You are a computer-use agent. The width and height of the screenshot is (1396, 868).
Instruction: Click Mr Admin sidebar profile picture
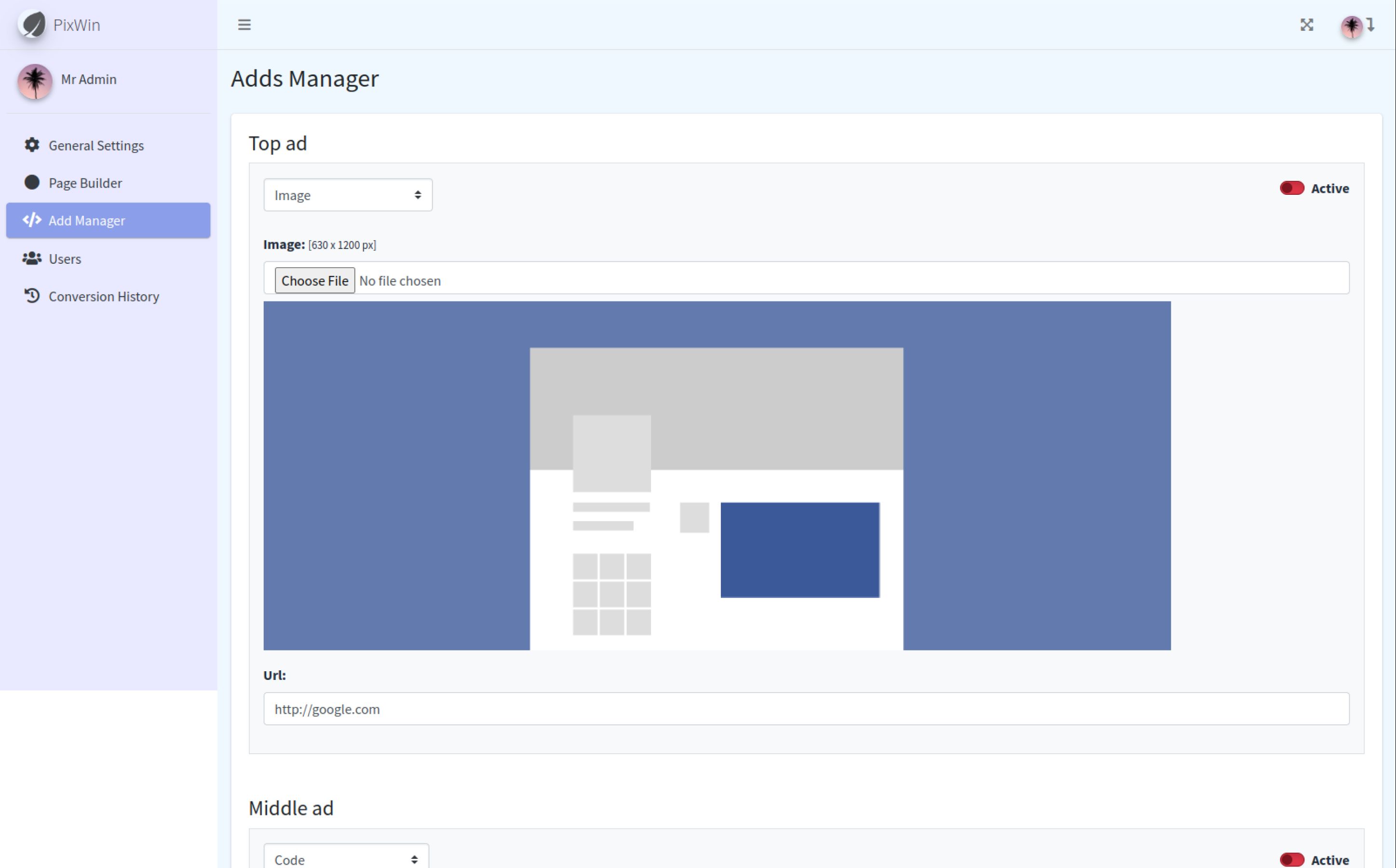click(35, 81)
